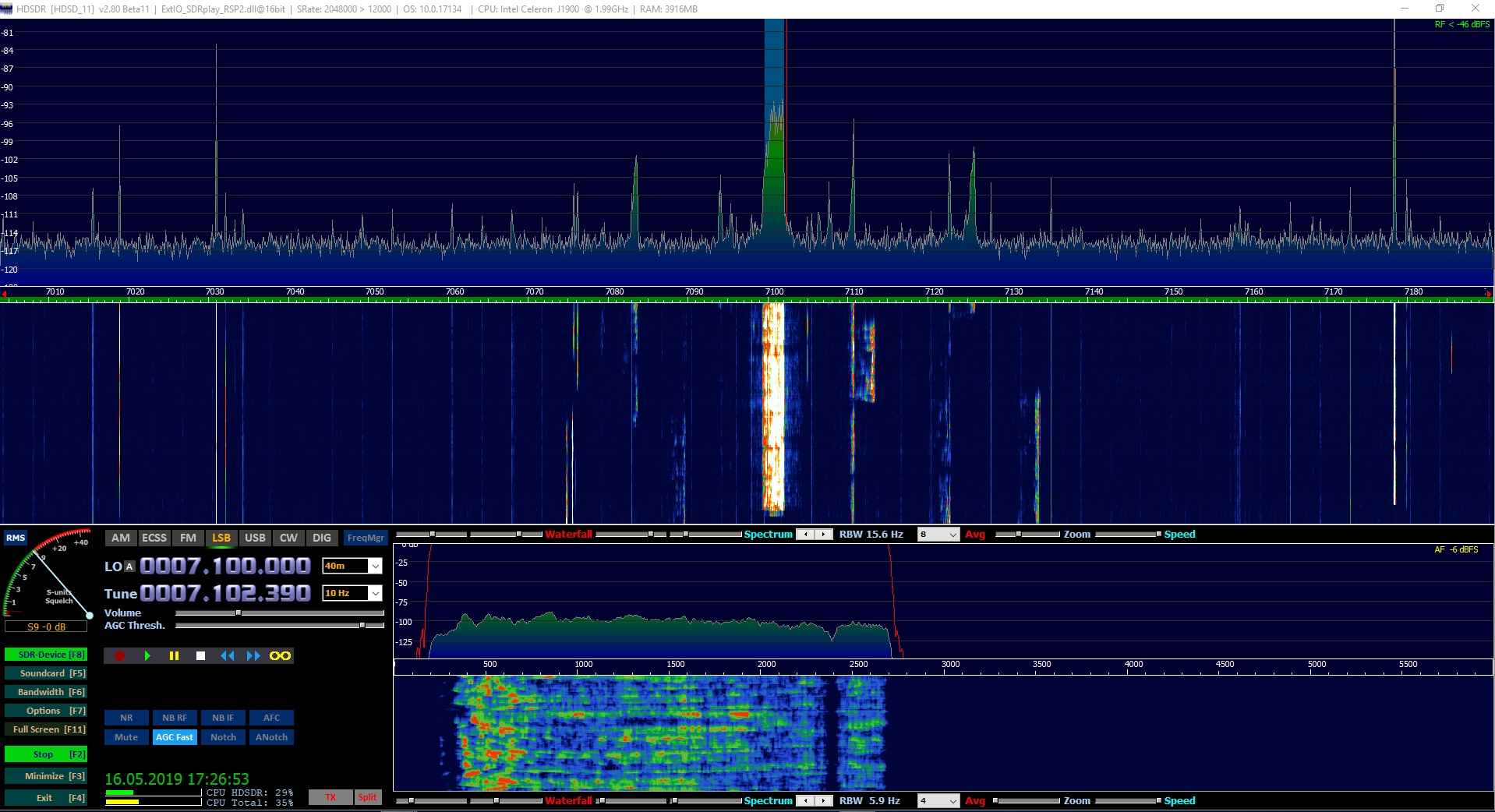Click the 7030 mark on RF frequency scale
This screenshot has width=1495, height=812.
(215, 291)
